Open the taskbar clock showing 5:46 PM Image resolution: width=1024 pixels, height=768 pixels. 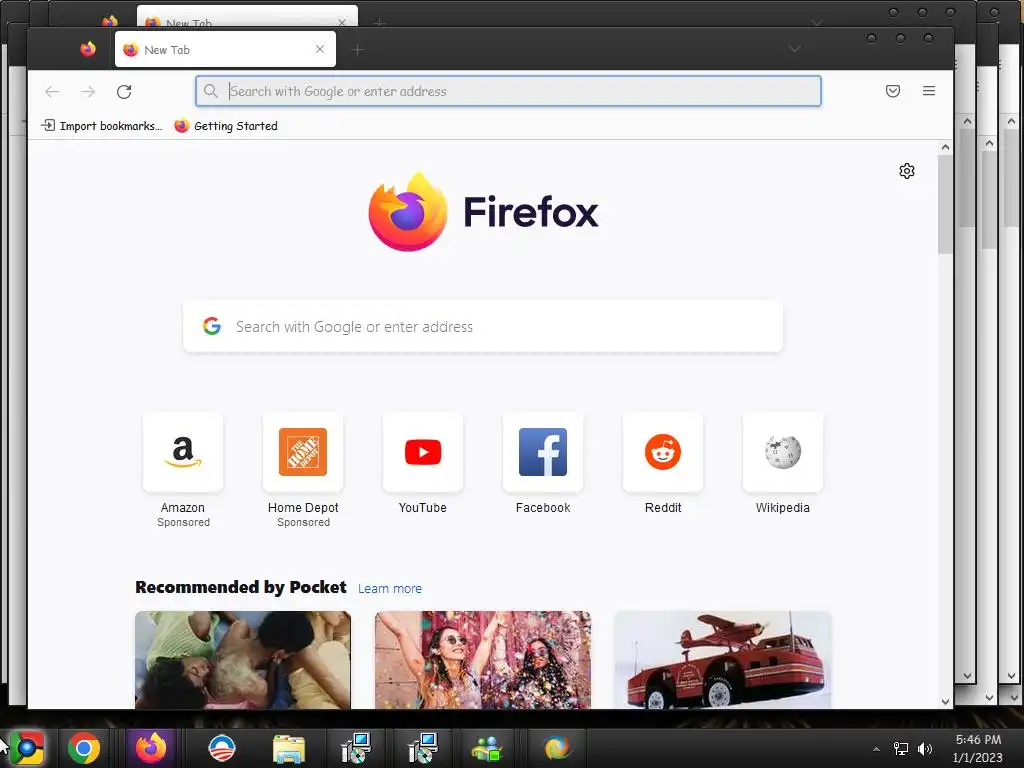point(978,748)
